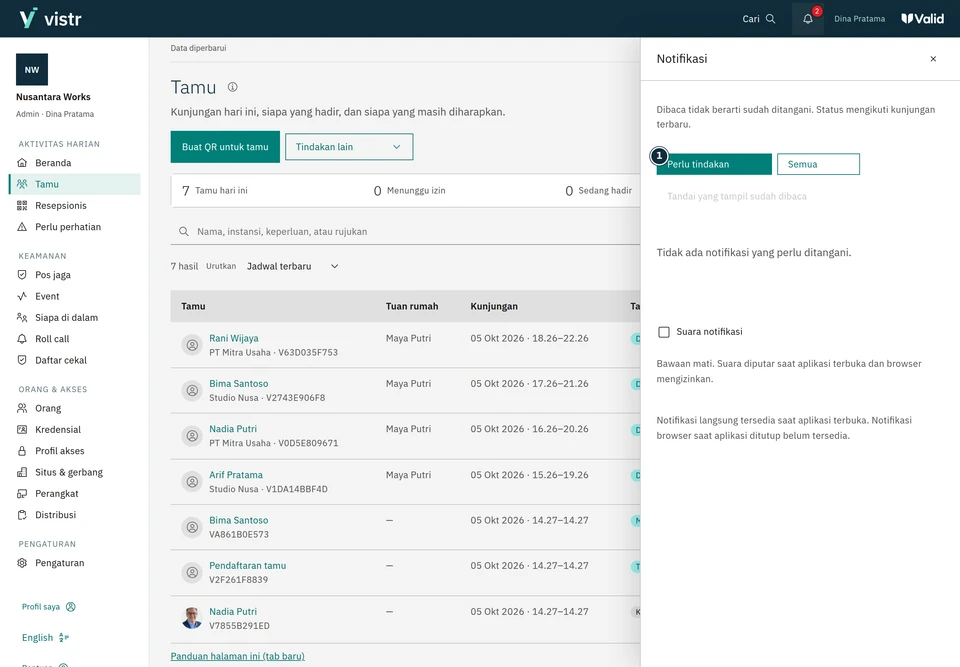Click the guest search input field
Image resolution: width=960 pixels, height=667 pixels.
tap(405, 232)
